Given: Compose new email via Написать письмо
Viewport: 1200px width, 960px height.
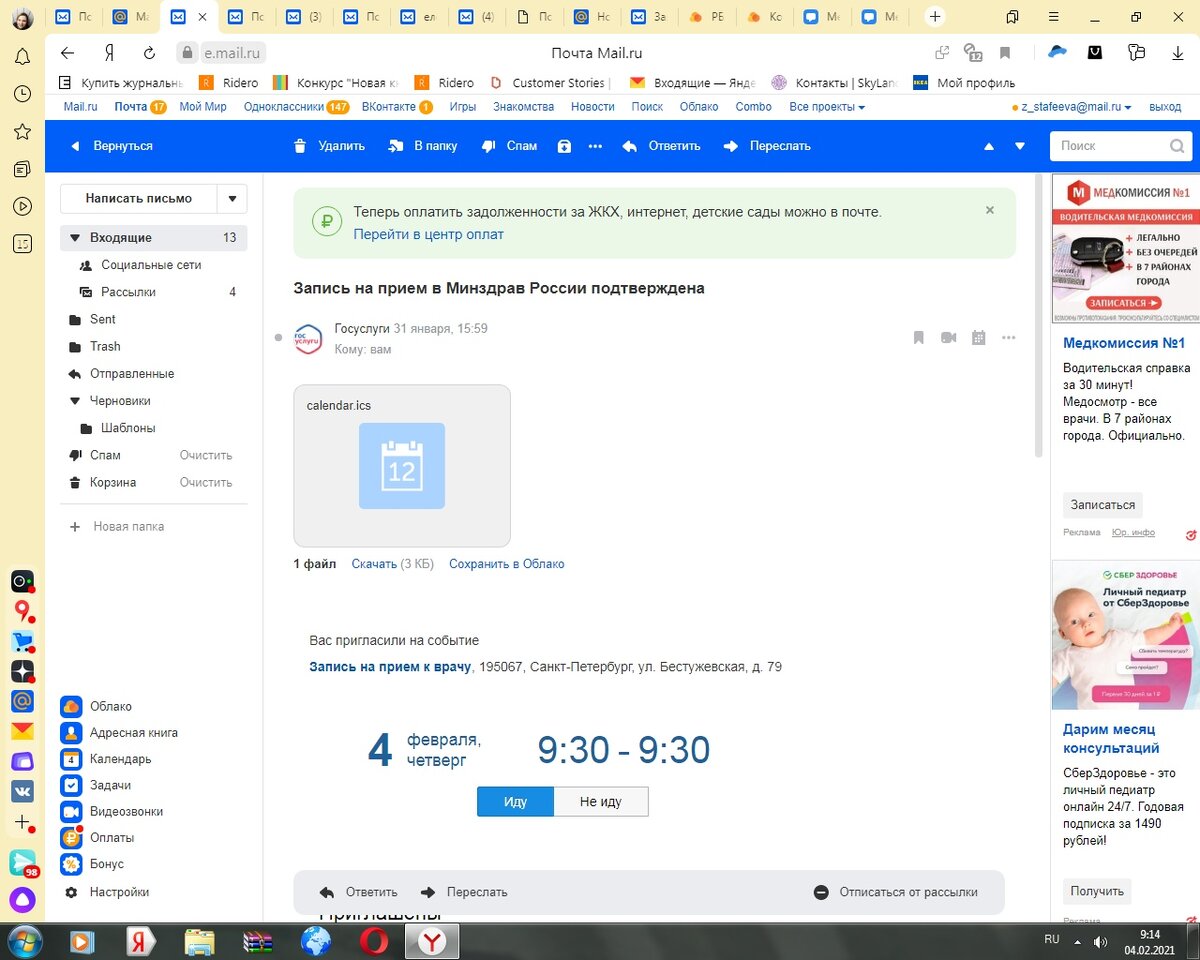Looking at the screenshot, I should click(139, 198).
